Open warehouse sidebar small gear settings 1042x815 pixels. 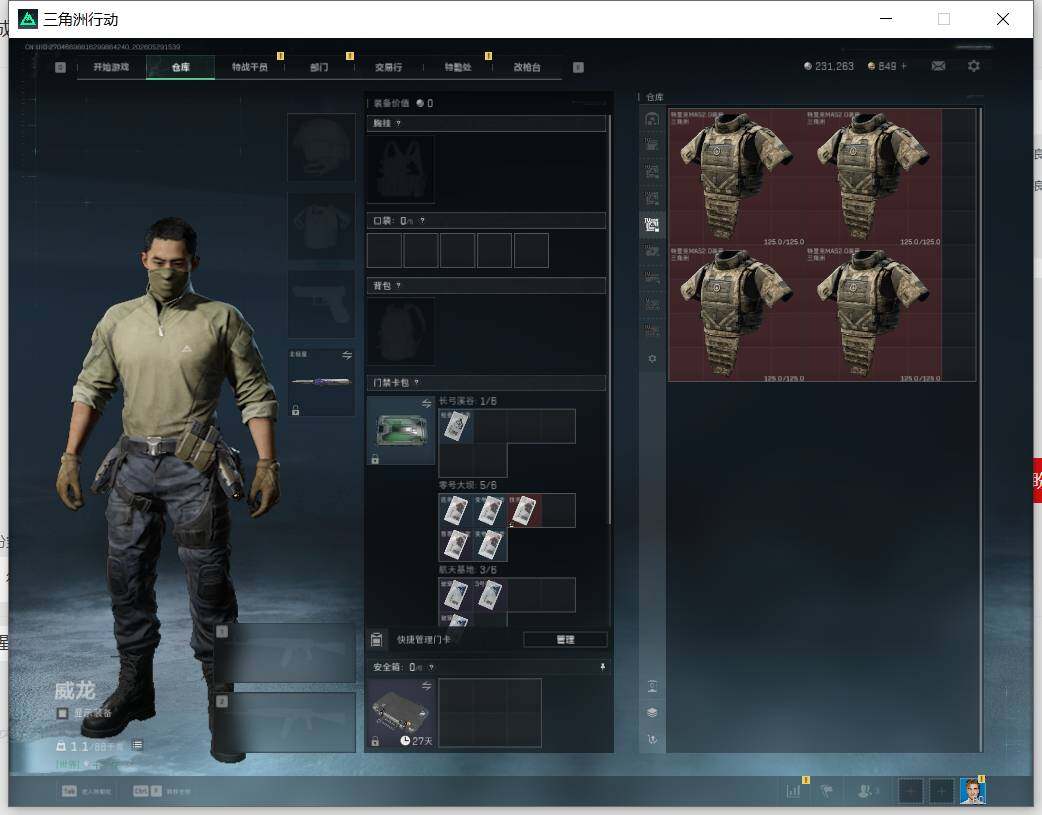[x=652, y=358]
